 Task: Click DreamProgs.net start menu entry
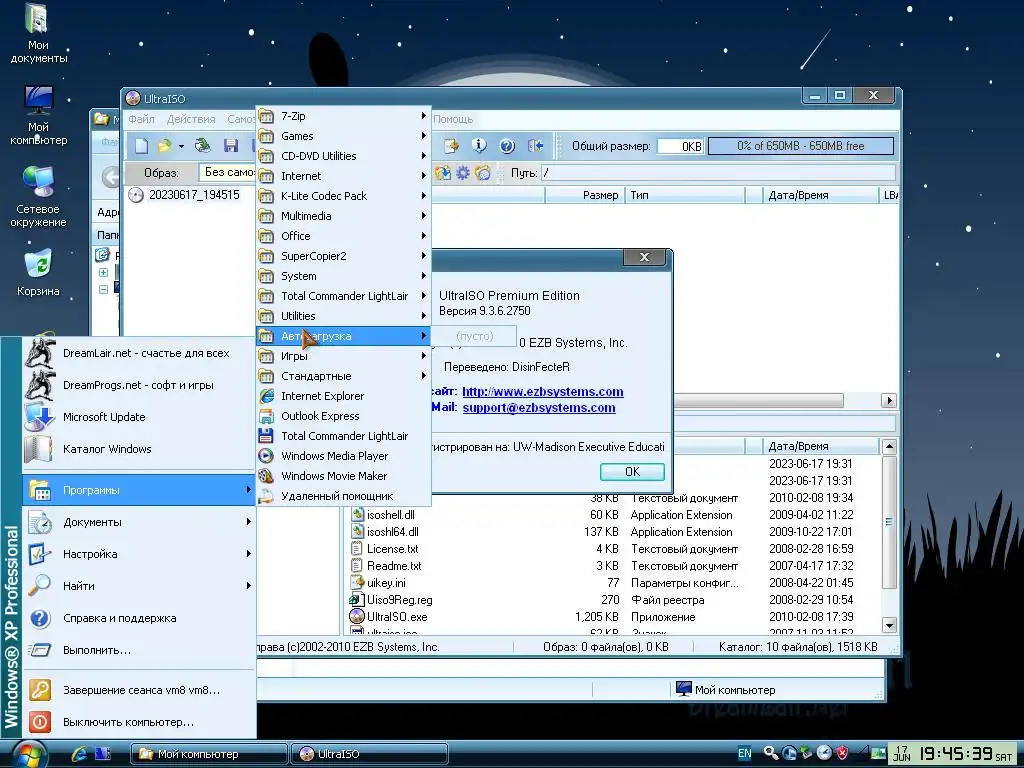tap(138, 385)
